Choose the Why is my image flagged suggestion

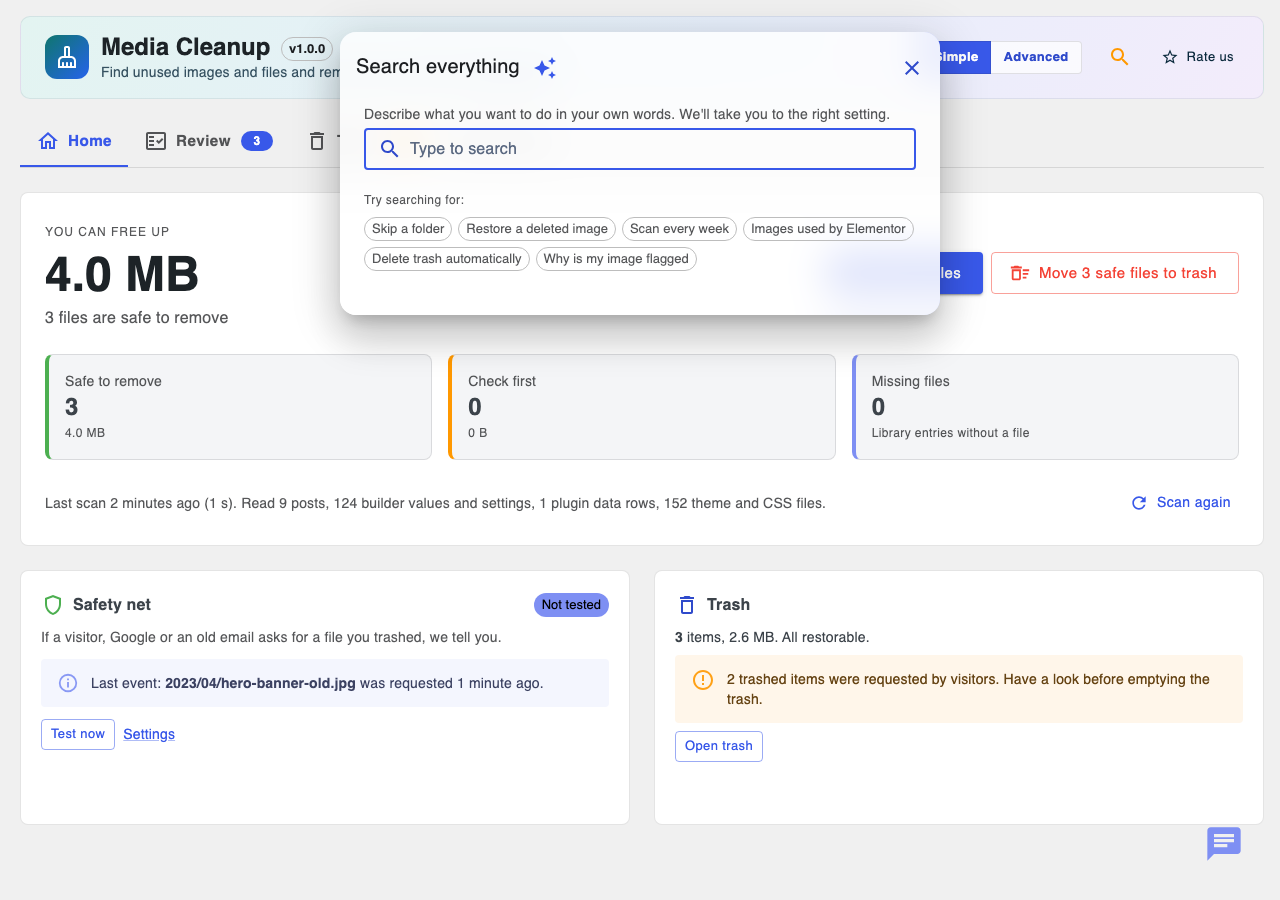(x=616, y=259)
